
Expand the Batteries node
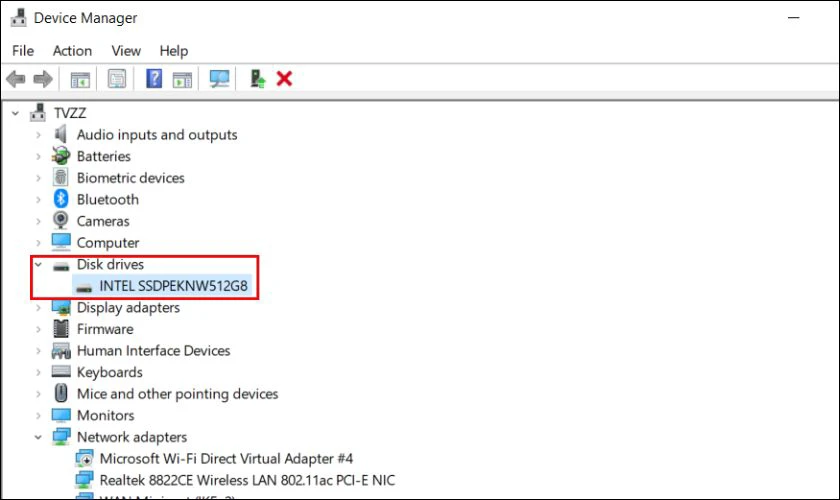click(x=38, y=156)
